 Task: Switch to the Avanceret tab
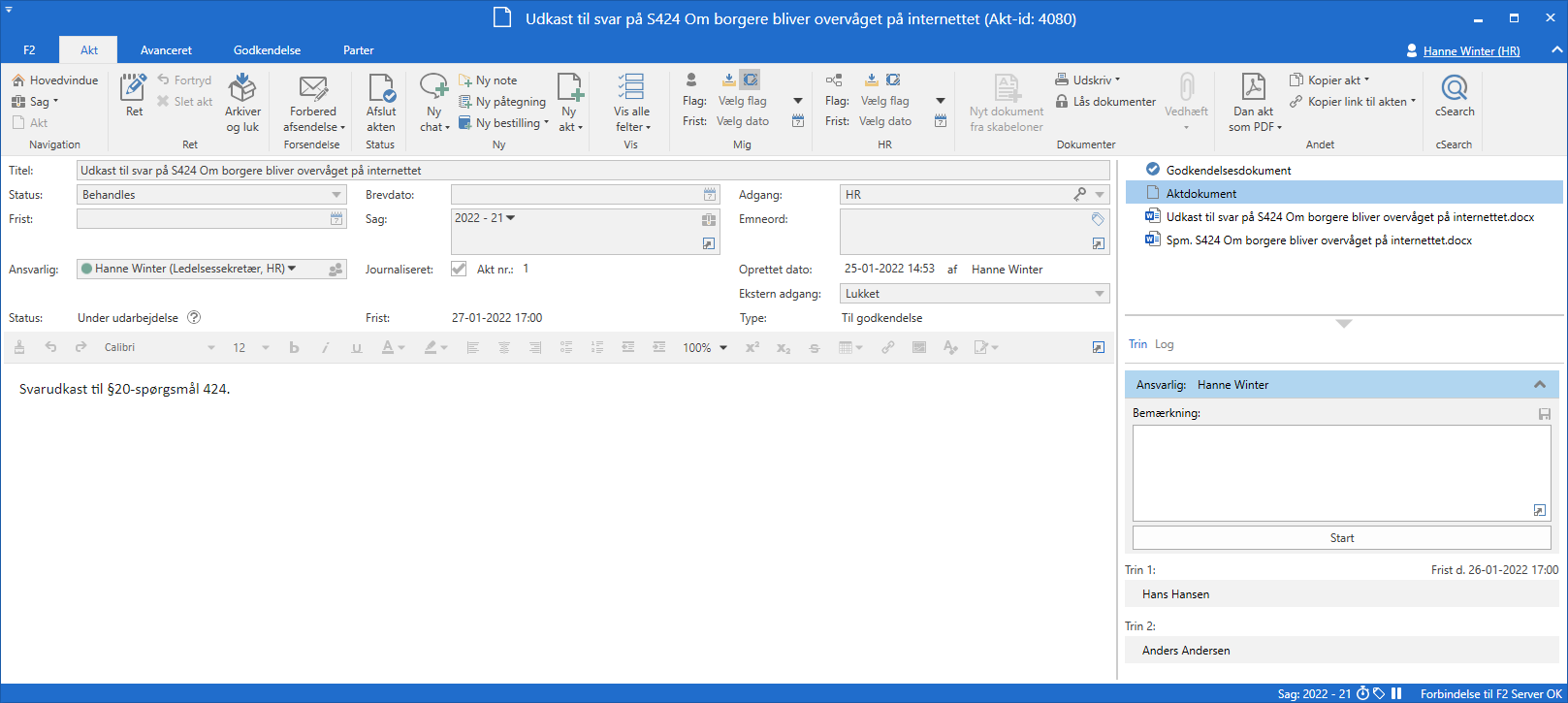pyautogui.click(x=166, y=50)
